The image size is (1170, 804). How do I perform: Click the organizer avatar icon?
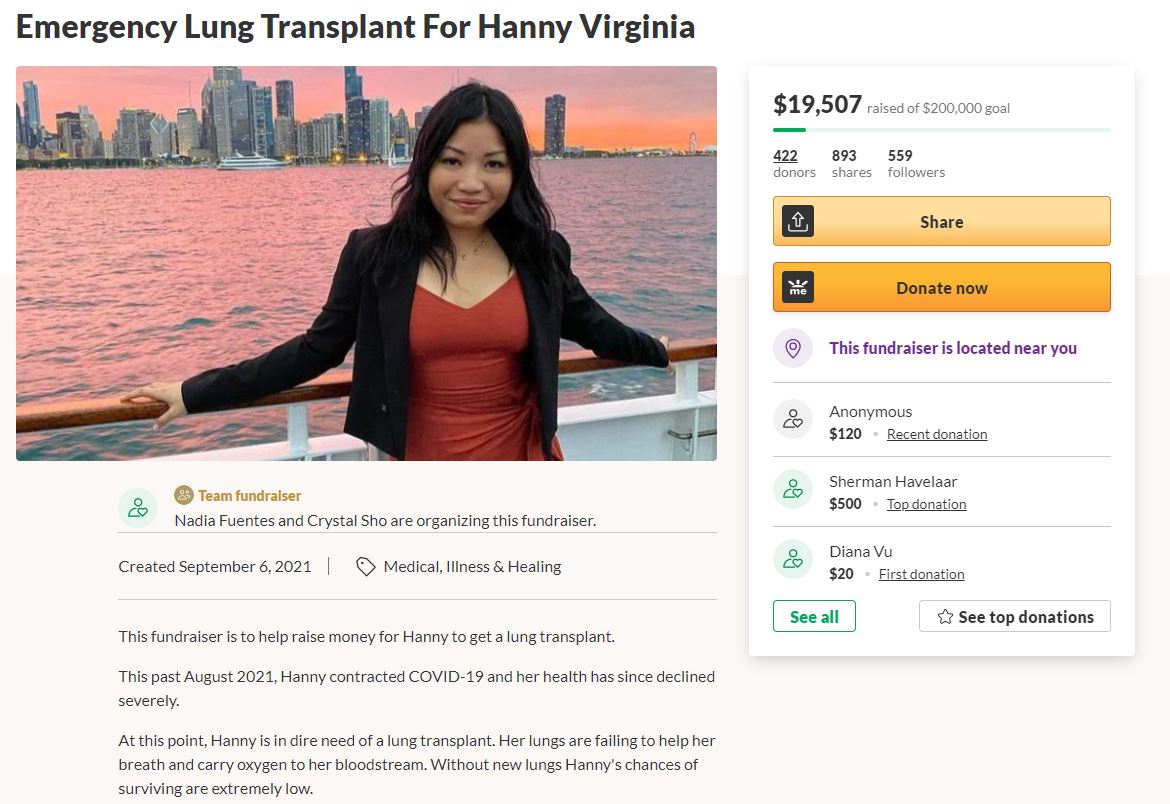coord(138,507)
